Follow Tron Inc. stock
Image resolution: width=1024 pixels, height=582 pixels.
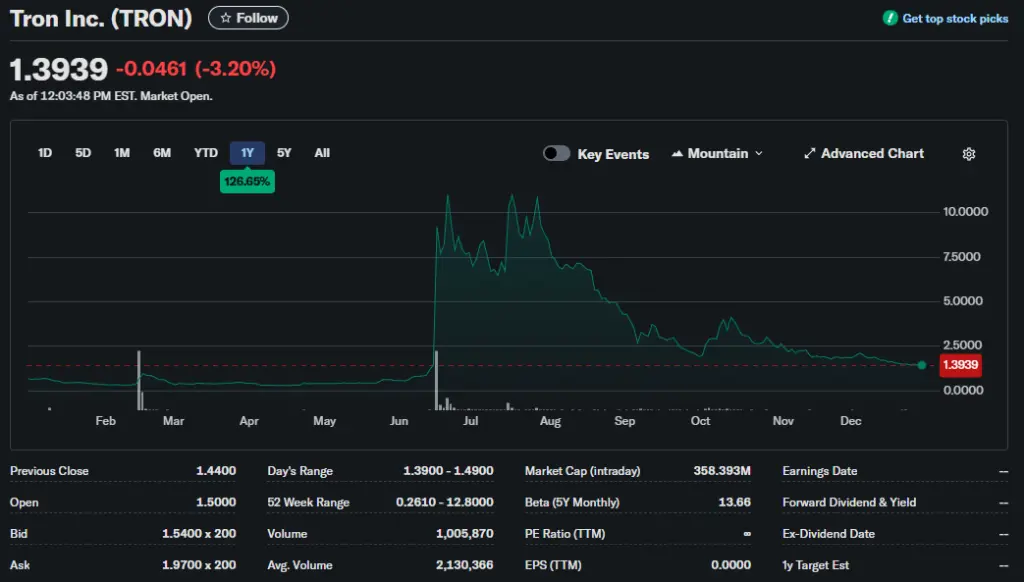coord(248,18)
